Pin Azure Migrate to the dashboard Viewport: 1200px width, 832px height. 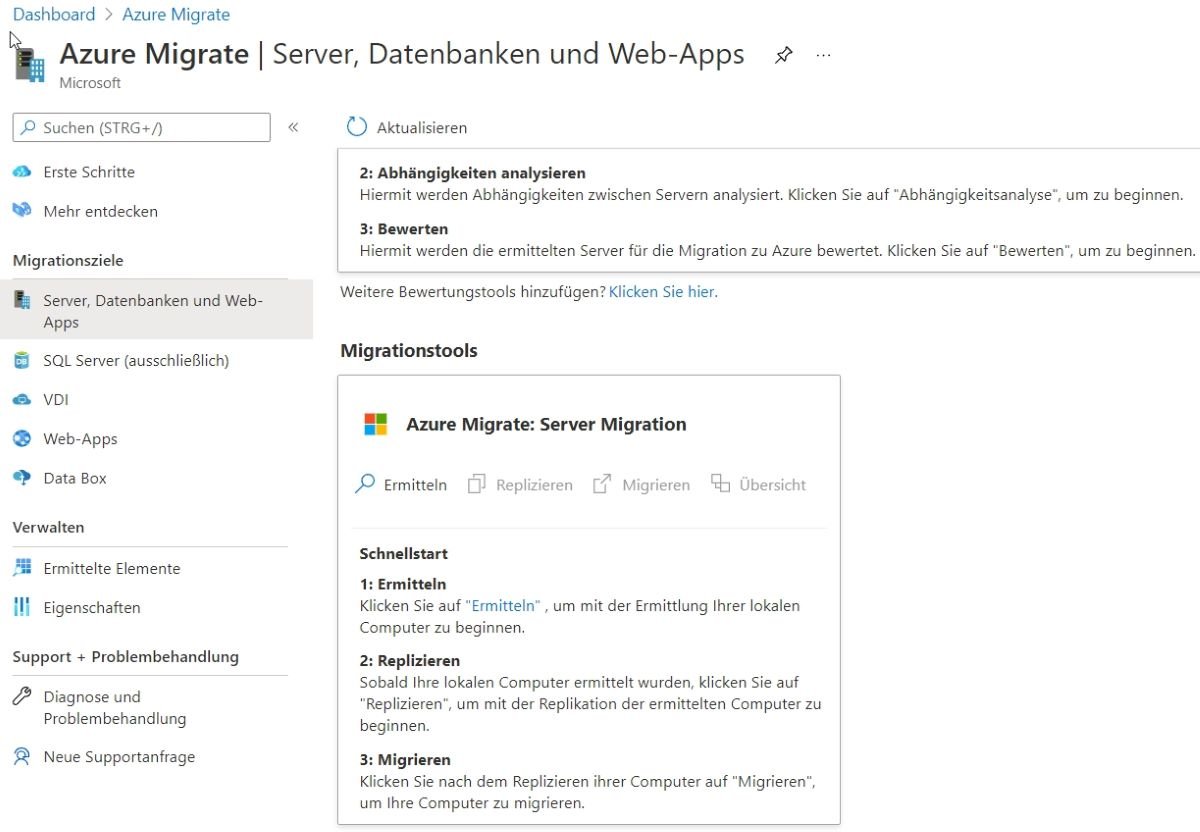point(784,54)
